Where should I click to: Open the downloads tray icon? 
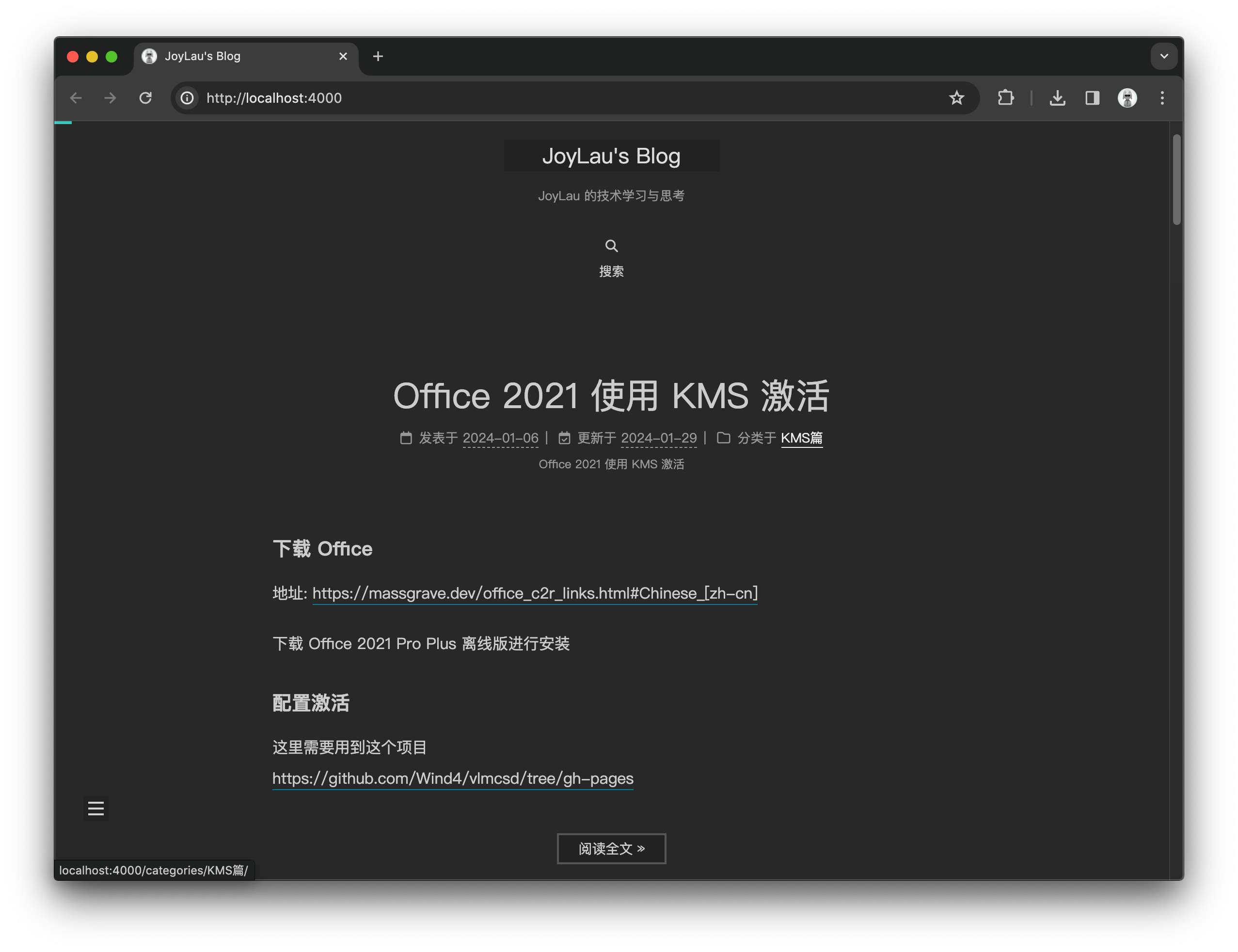click(1057, 98)
